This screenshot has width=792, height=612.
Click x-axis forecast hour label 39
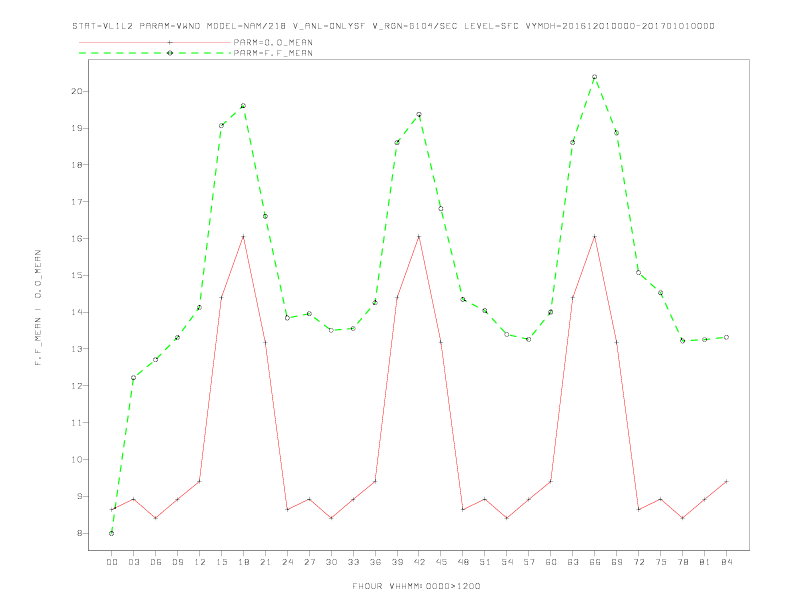coord(397,562)
